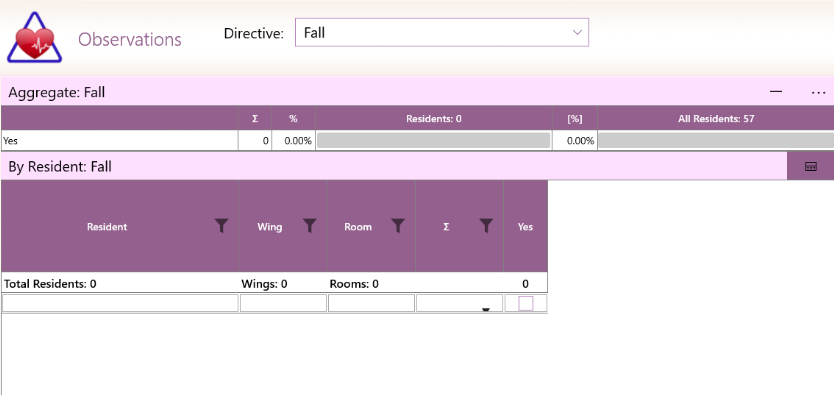Open the Σ column filter funnel in By Resident

tap(486, 226)
